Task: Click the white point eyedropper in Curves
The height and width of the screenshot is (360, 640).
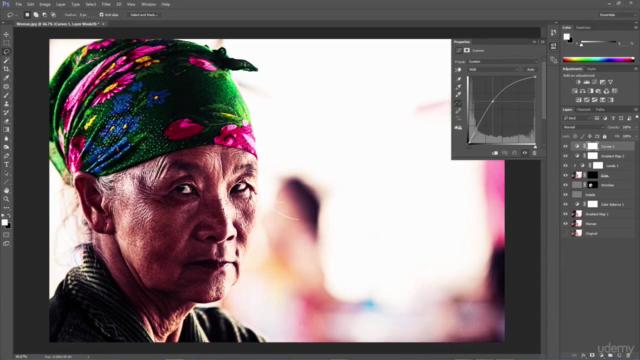Action: [458, 95]
